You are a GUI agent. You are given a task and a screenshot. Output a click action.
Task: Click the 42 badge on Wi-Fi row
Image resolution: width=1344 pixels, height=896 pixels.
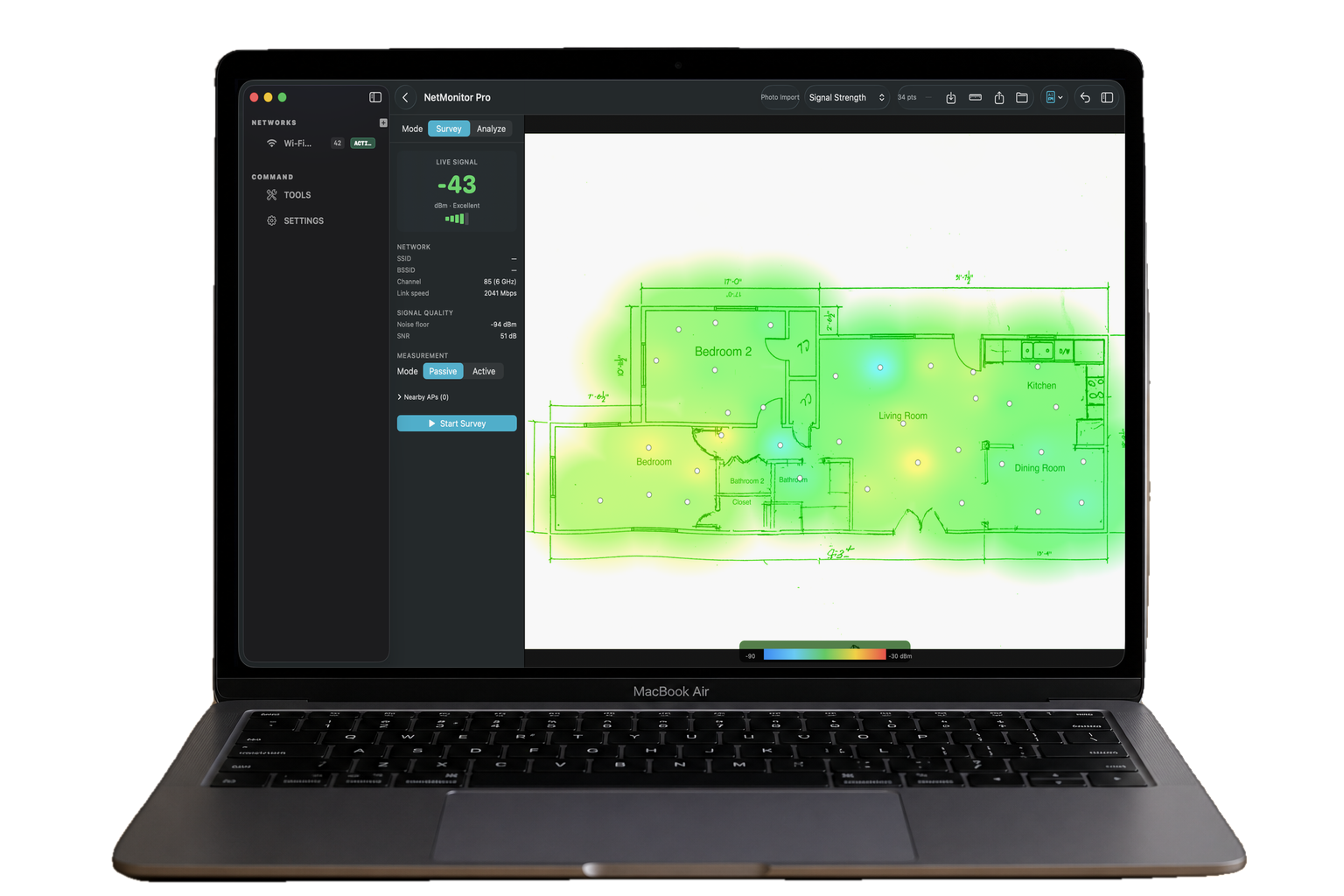tap(337, 143)
